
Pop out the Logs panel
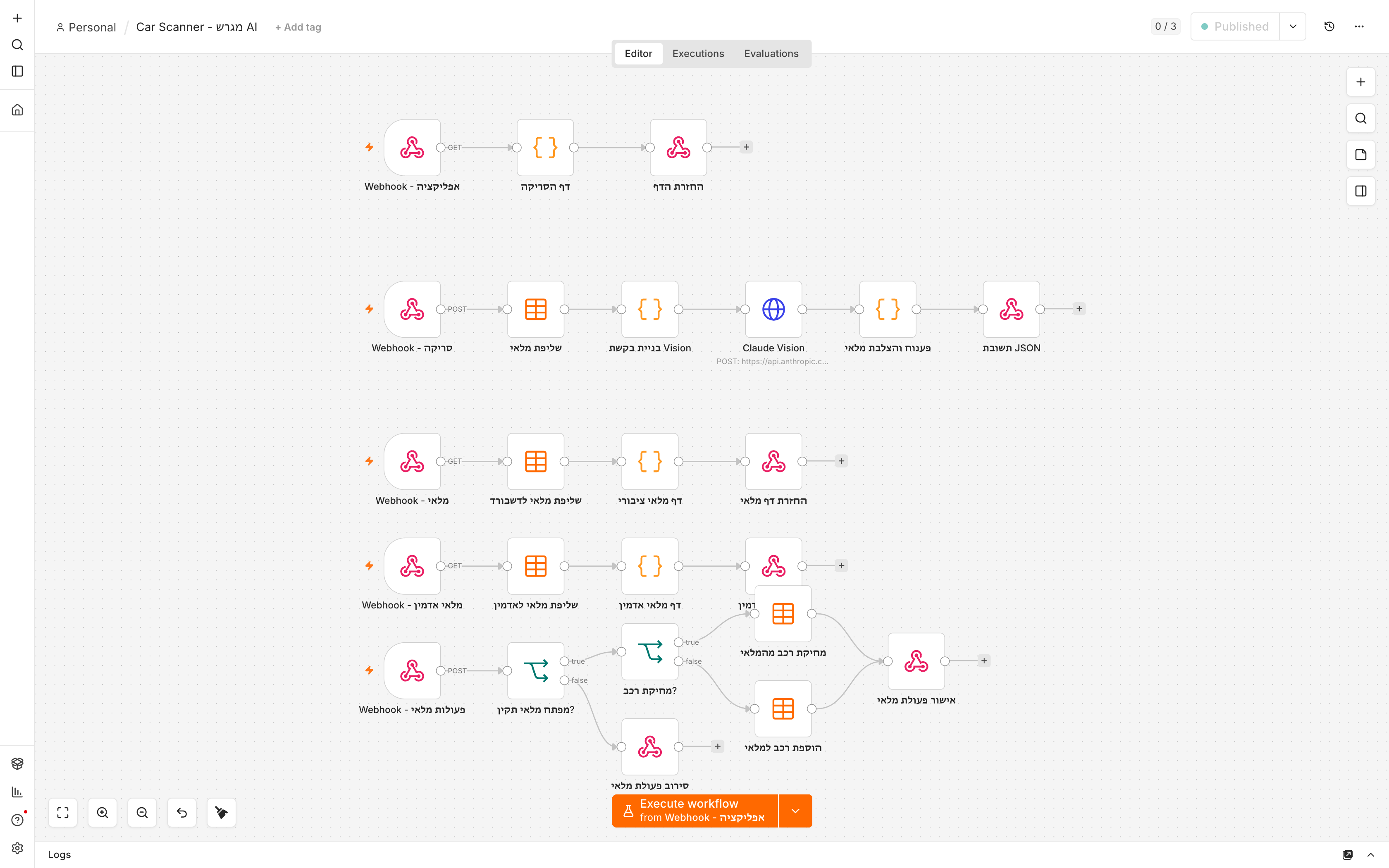(x=1348, y=854)
